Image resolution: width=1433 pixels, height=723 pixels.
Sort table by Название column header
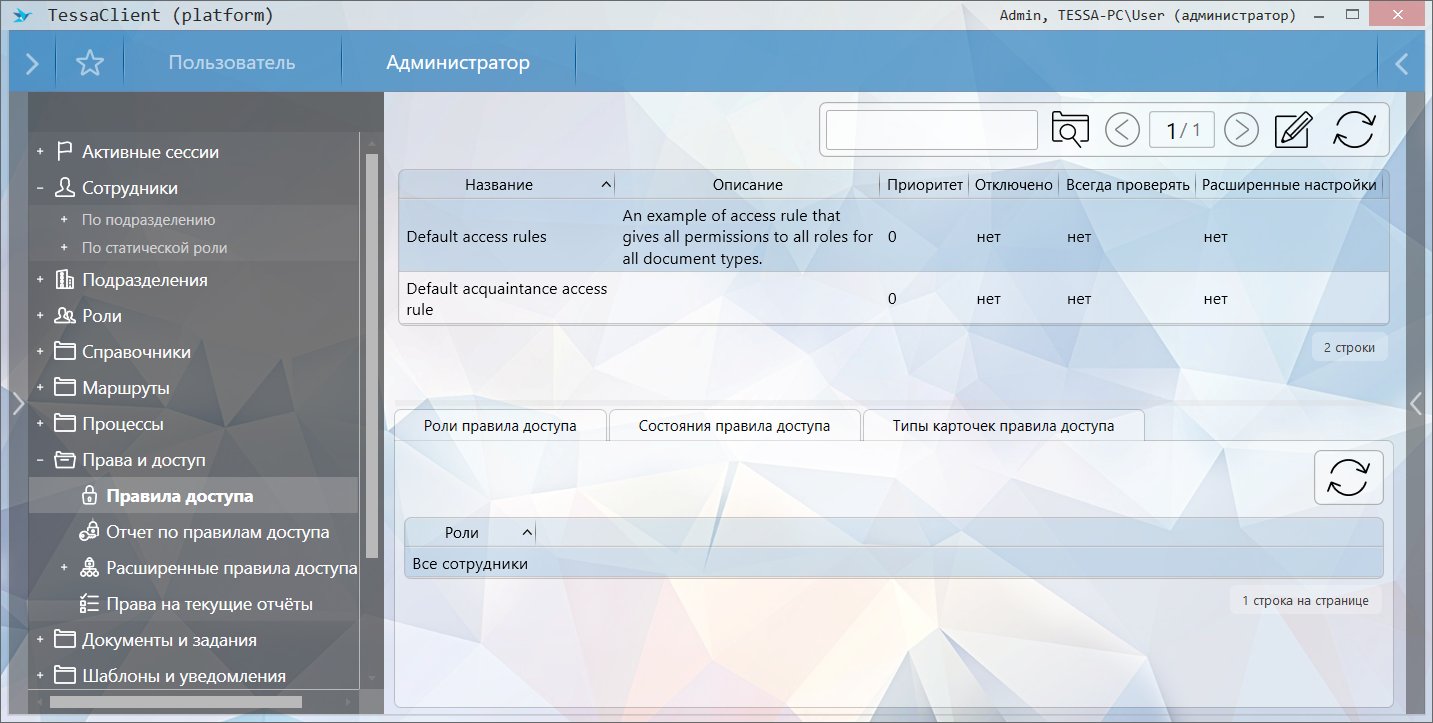[498, 185]
